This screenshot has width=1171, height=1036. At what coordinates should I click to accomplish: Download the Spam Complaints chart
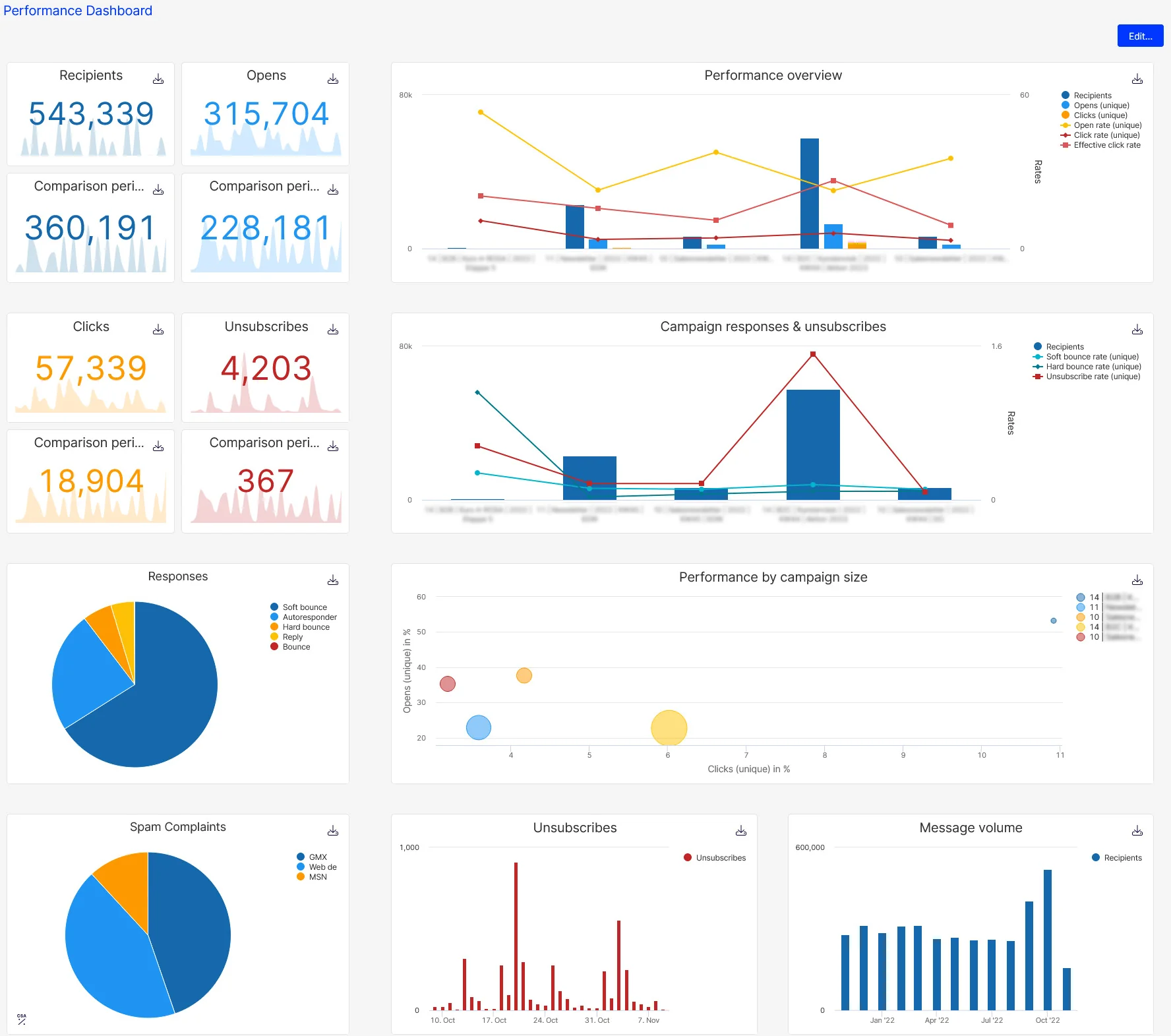click(x=333, y=830)
